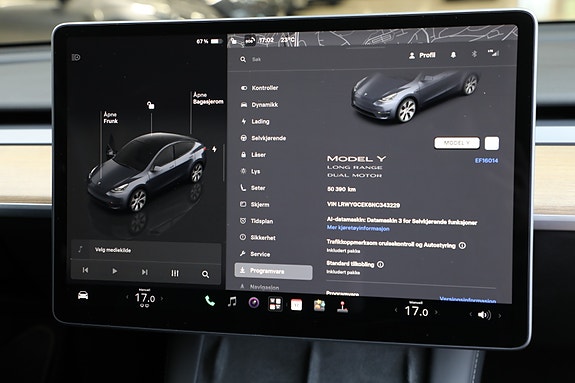575x383 pixels.
Task: Show info for Trafikkoppmerksom cruisekontroll og Autostyring
Action: [462, 245]
